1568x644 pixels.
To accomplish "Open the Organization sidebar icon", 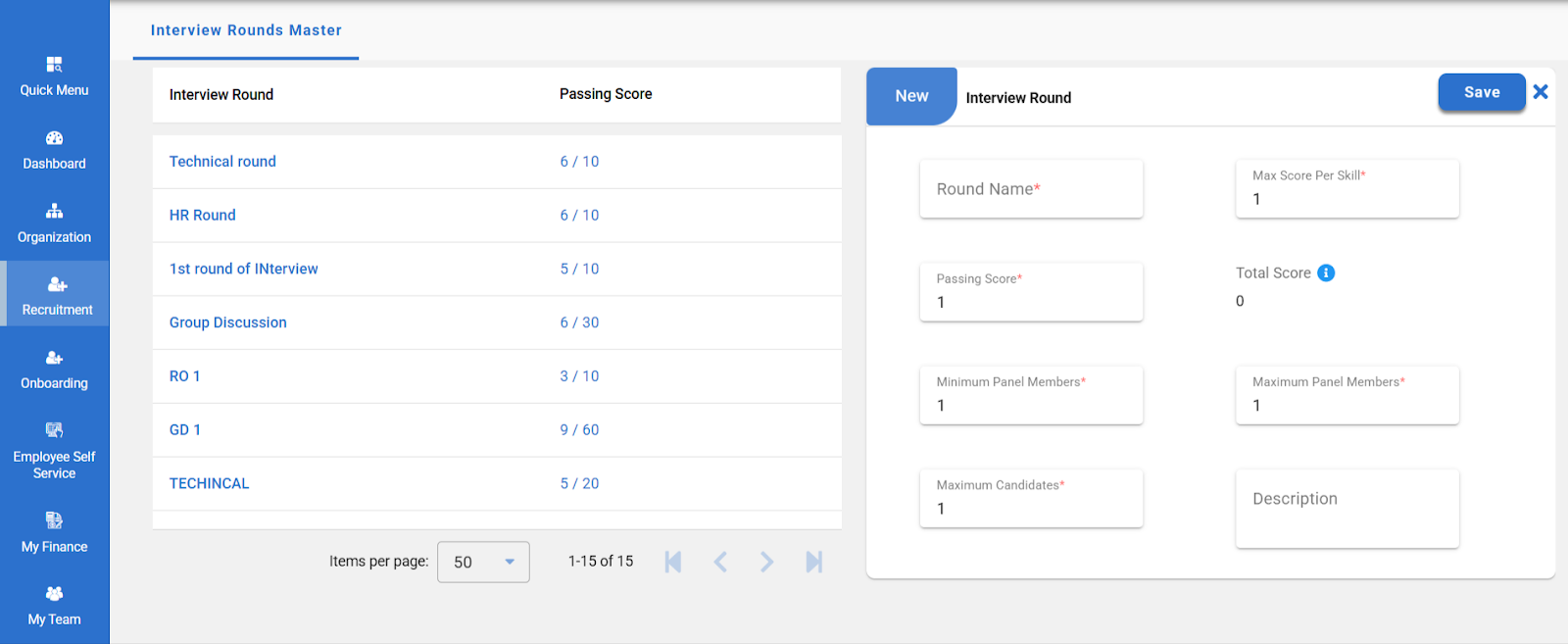I will [54, 212].
